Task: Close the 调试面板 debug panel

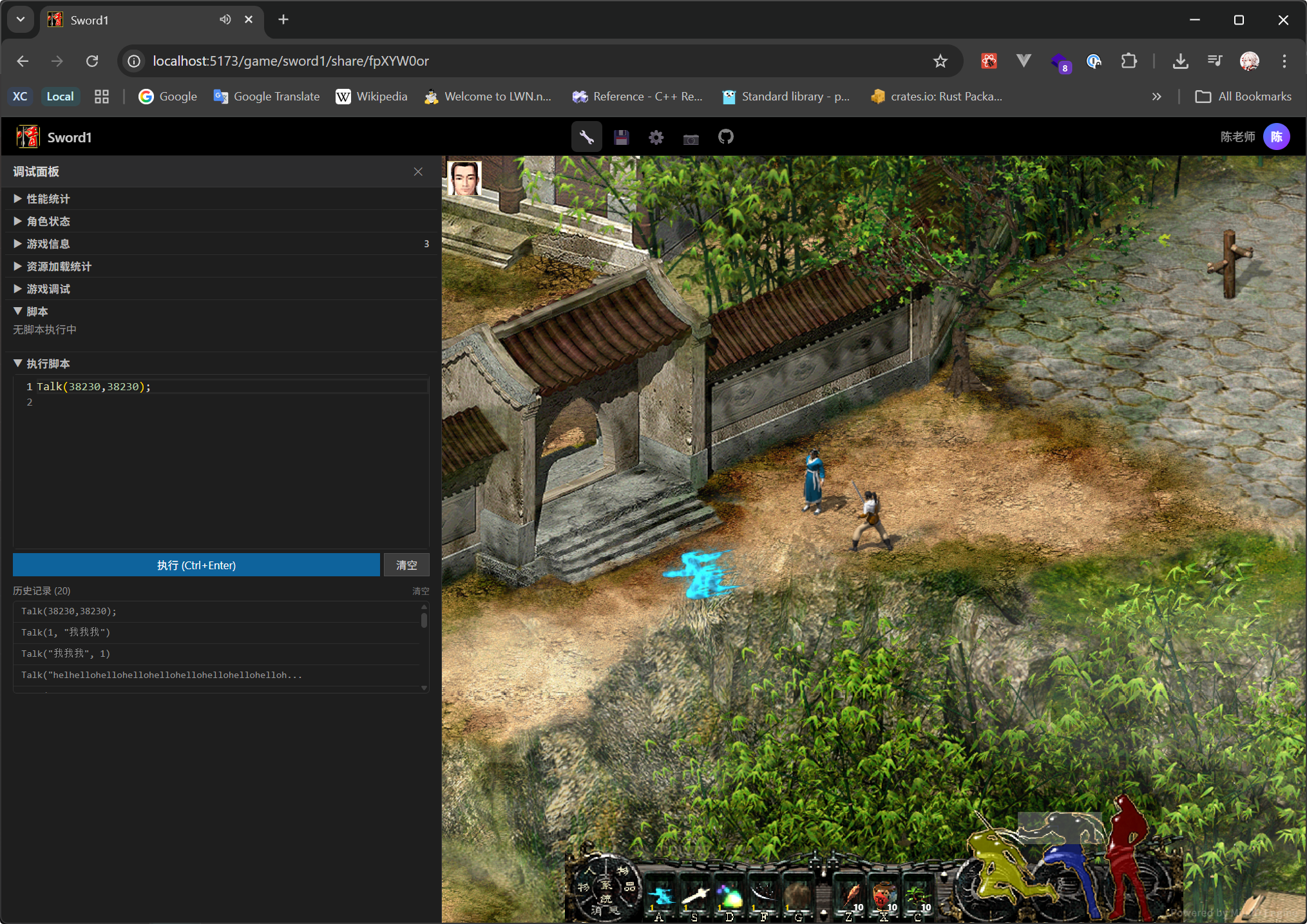Action: coord(418,171)
